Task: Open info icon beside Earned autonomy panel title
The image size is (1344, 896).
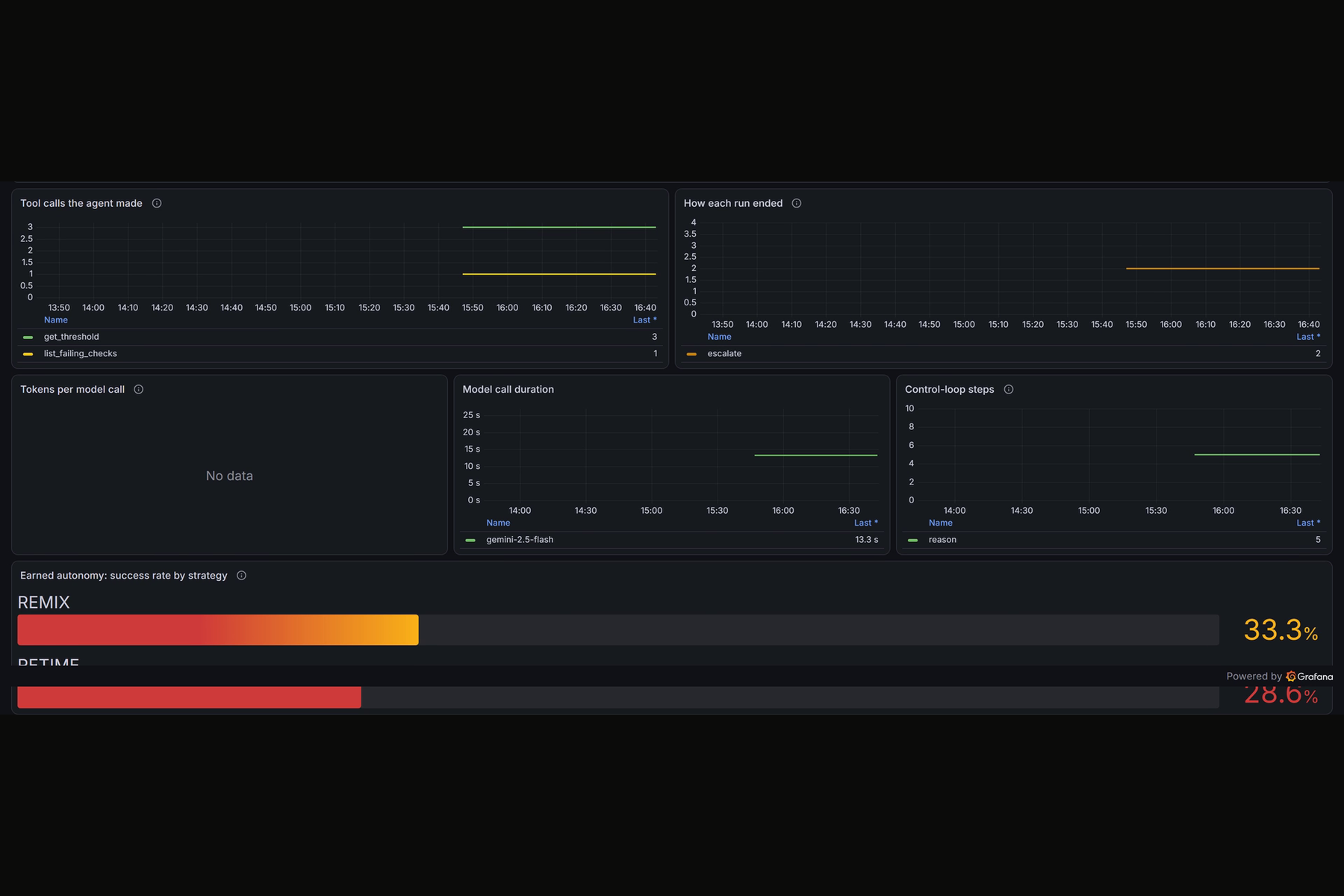Action: pos(241,575)
